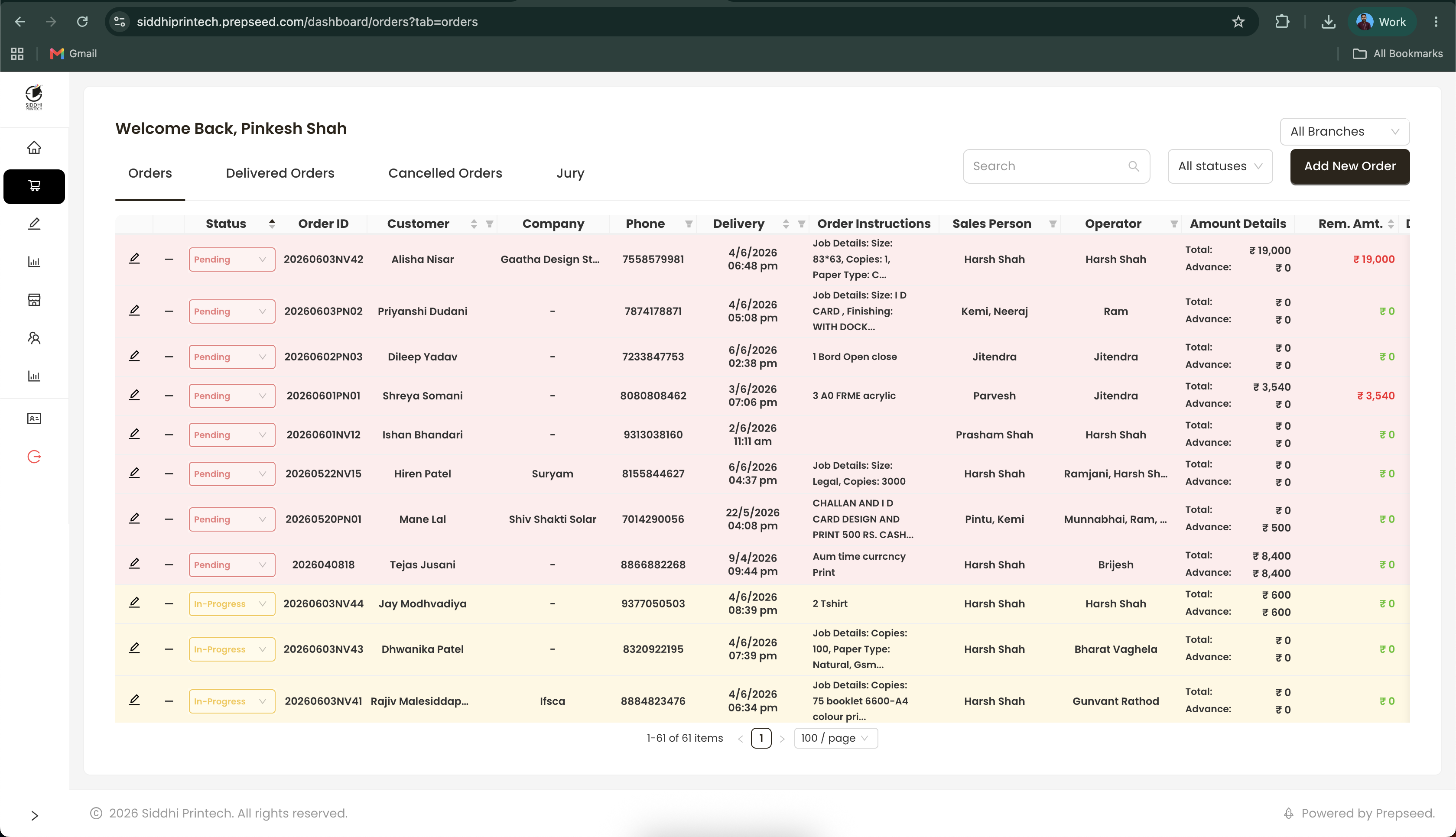Viewport: 1456px width, 837px height.
Task: Open the store sidebar icon
Action: [34, 300]
